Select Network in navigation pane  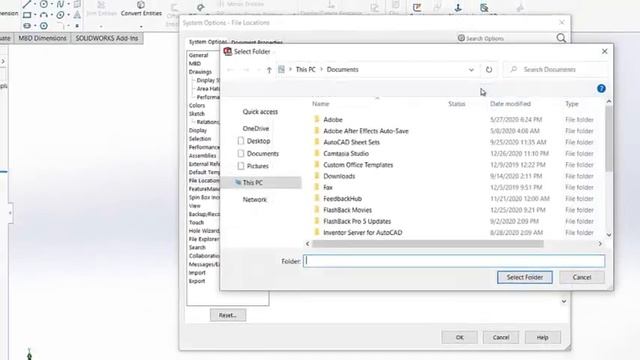coord(254,199)
